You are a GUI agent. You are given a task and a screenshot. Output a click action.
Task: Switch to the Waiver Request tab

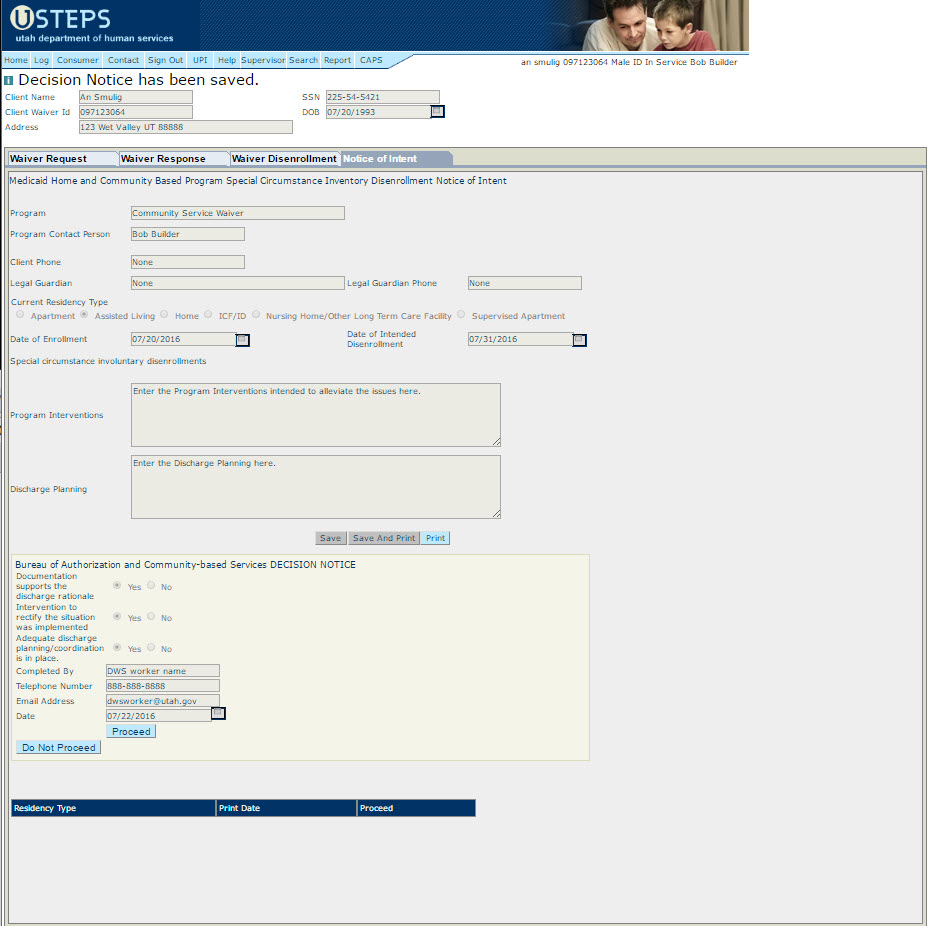tap(62, 158)
